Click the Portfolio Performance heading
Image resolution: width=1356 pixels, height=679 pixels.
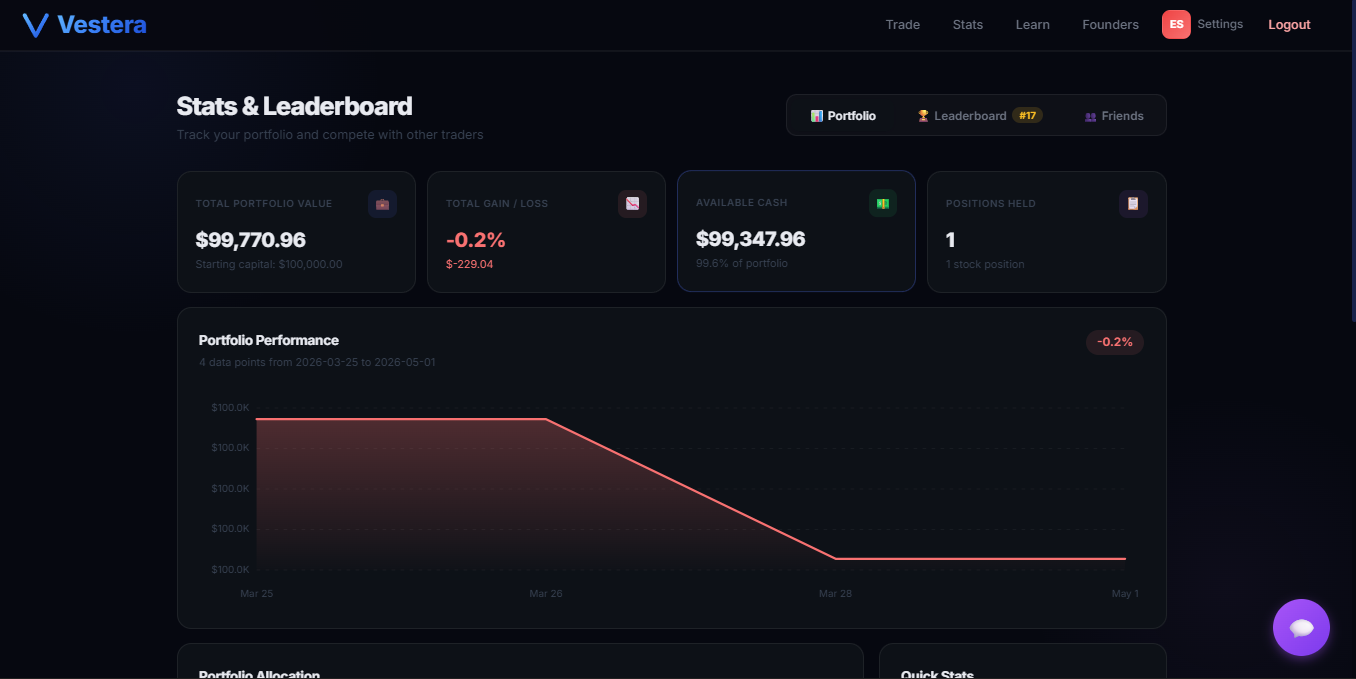(x=269, y=340)
